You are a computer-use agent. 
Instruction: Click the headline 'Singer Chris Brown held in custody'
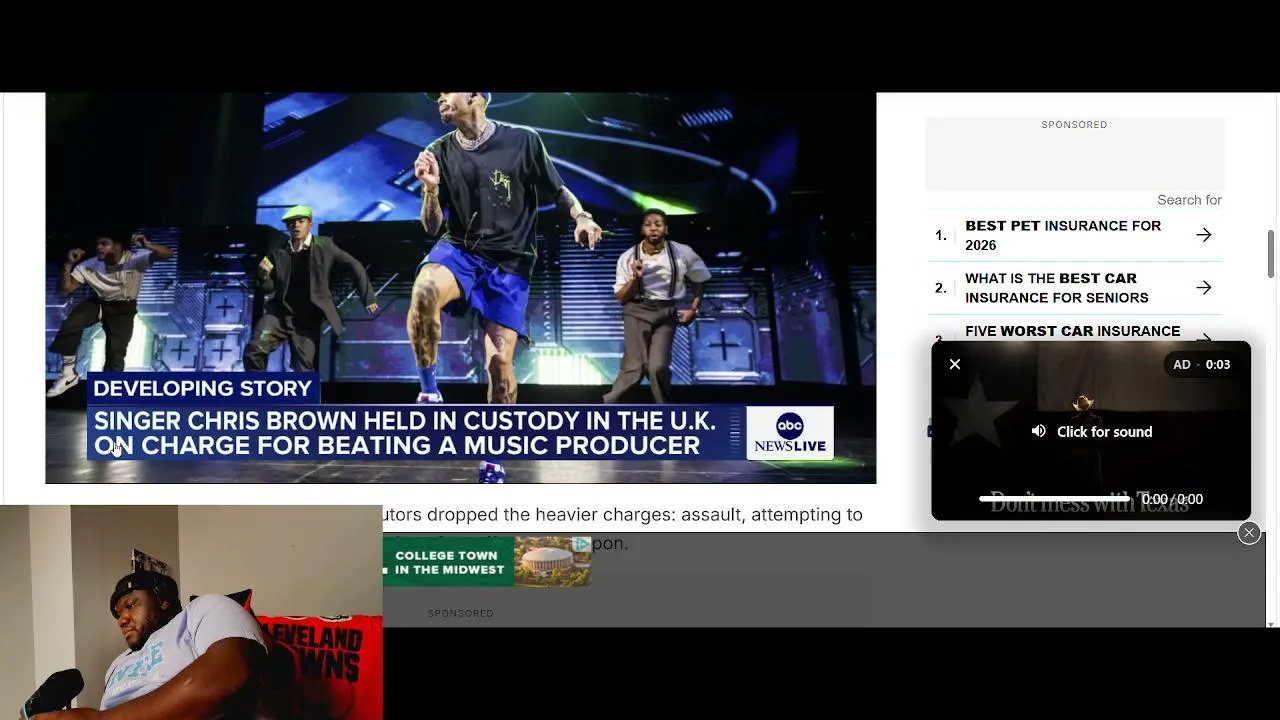click(405, 433)
